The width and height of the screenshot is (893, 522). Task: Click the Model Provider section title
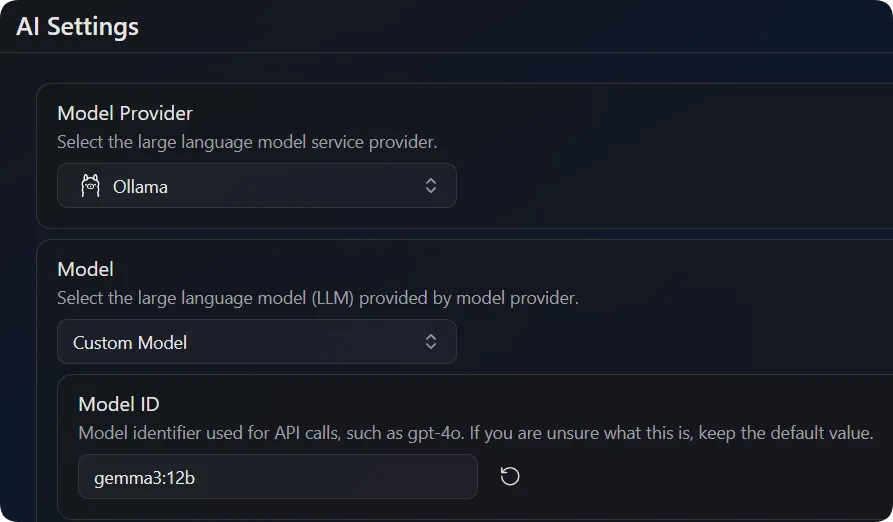click(x=125, y=113)
